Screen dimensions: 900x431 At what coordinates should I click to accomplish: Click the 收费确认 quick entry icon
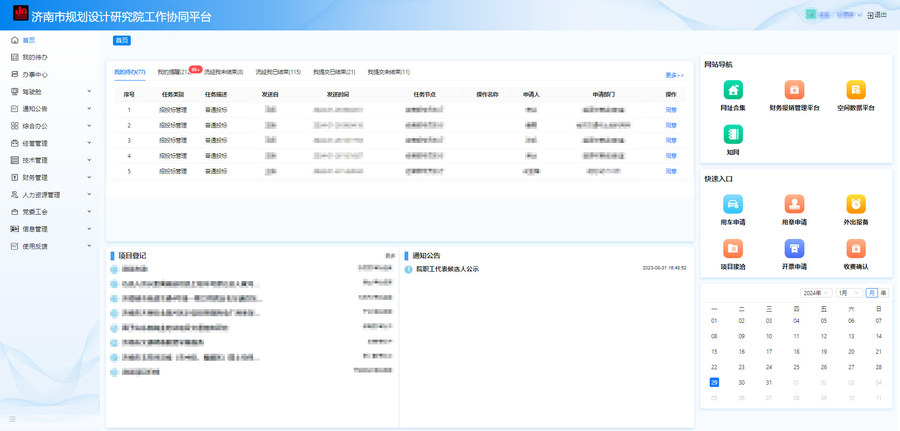[855, 249]
